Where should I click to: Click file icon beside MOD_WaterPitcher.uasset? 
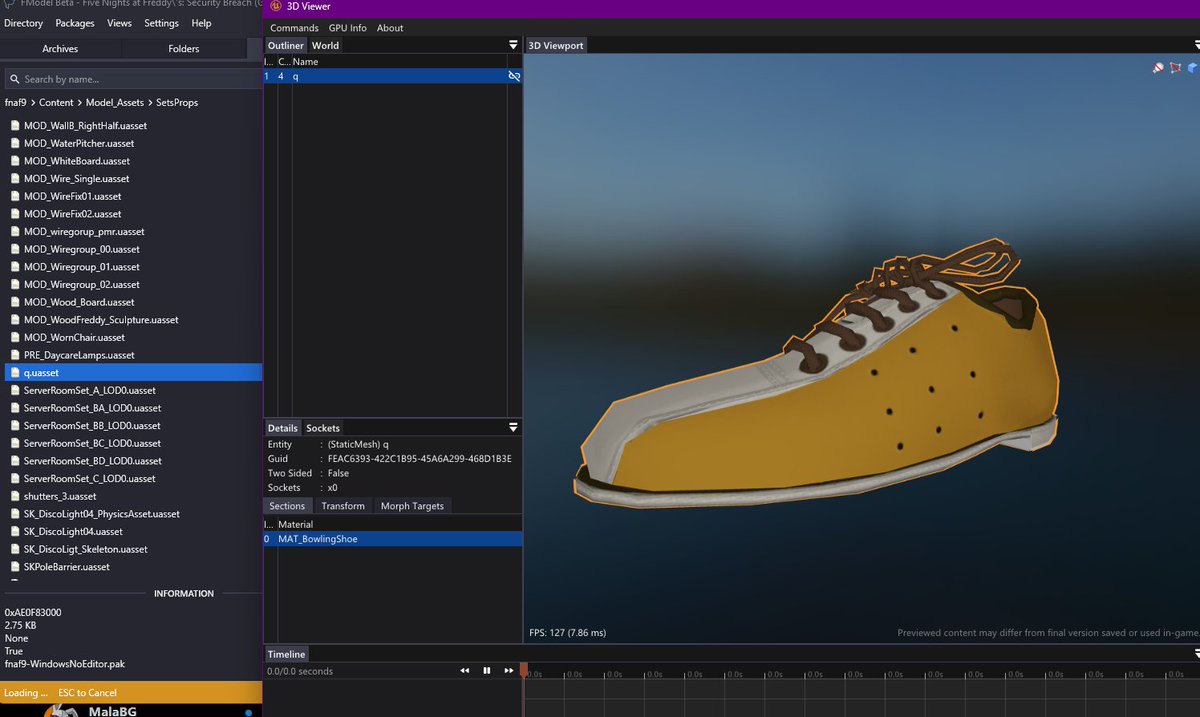[x=14, y=143]
